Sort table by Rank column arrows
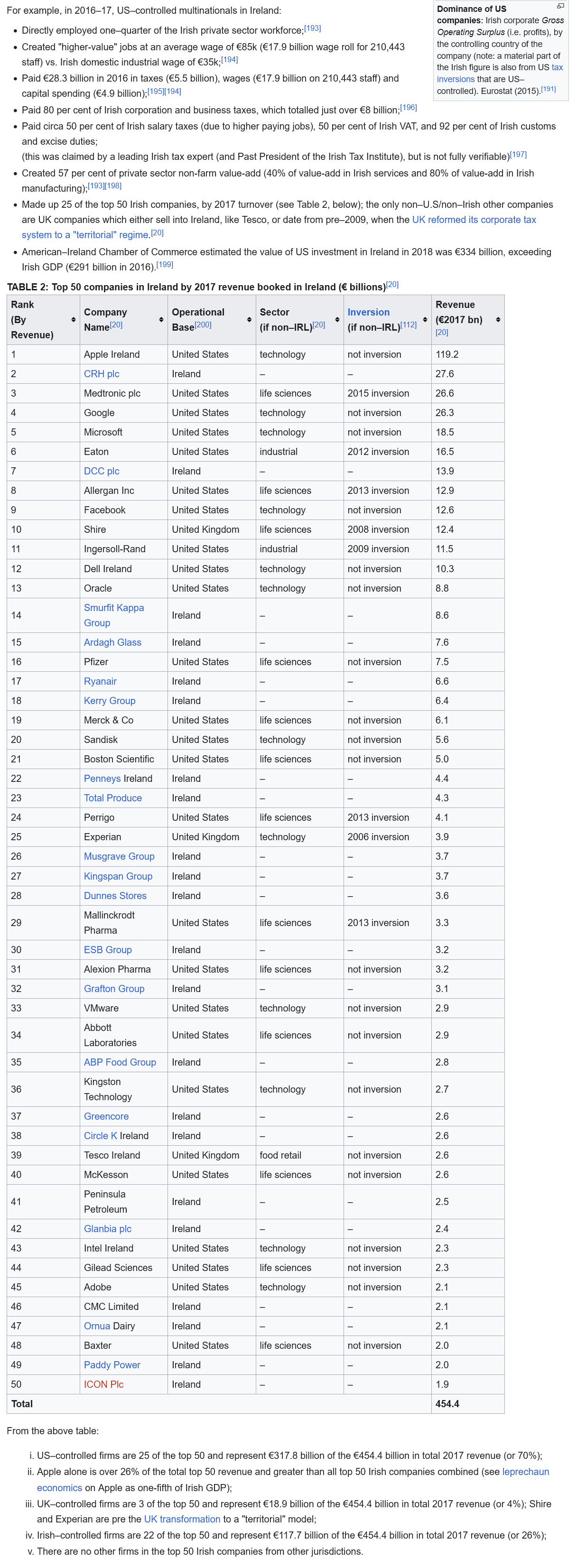577x1568 pixels. (74, 320)
